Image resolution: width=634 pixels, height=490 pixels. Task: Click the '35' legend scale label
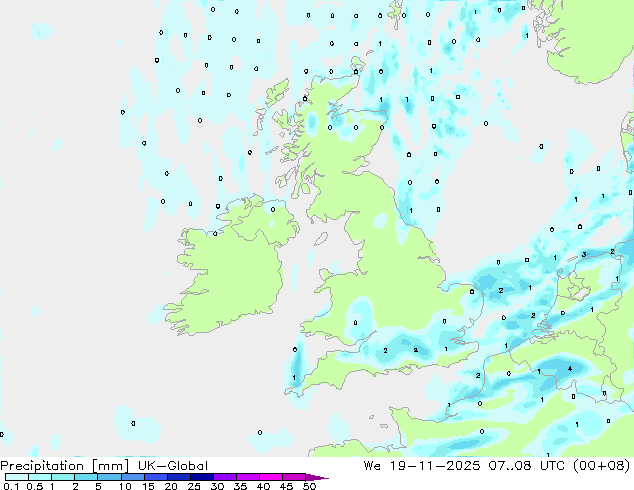pyautogui.click(x=240, y=486)
